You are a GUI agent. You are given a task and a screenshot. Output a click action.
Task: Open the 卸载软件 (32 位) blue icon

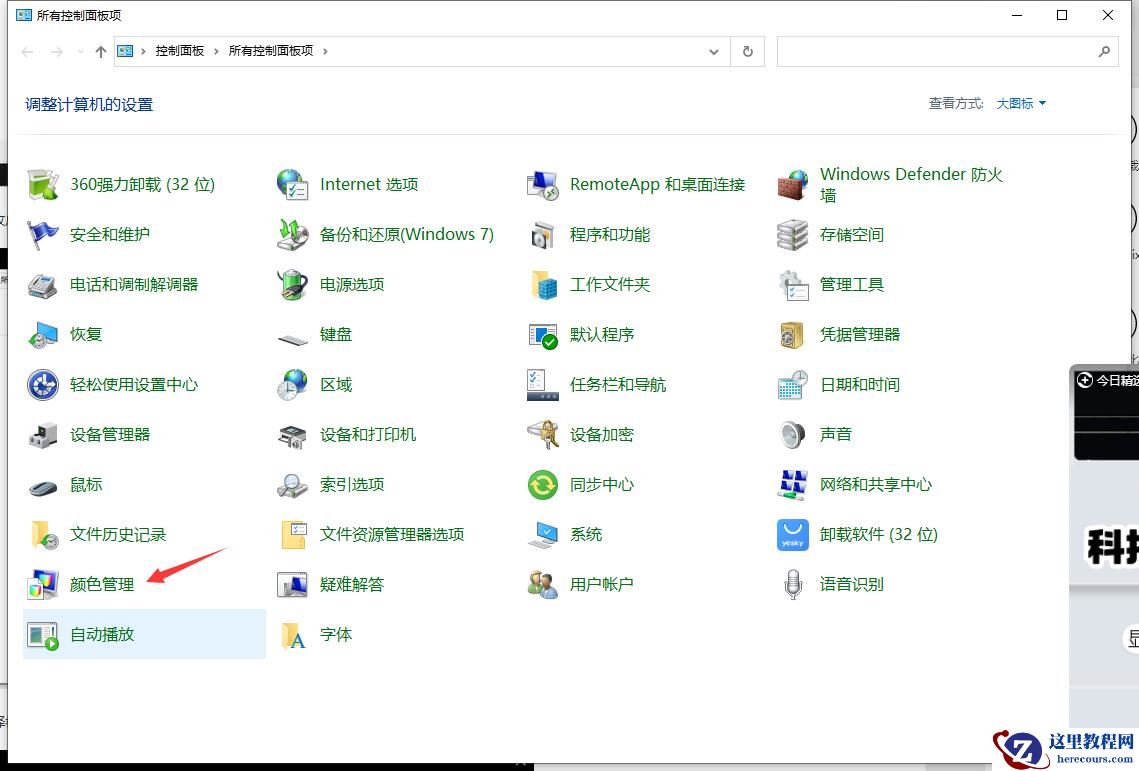793,535
